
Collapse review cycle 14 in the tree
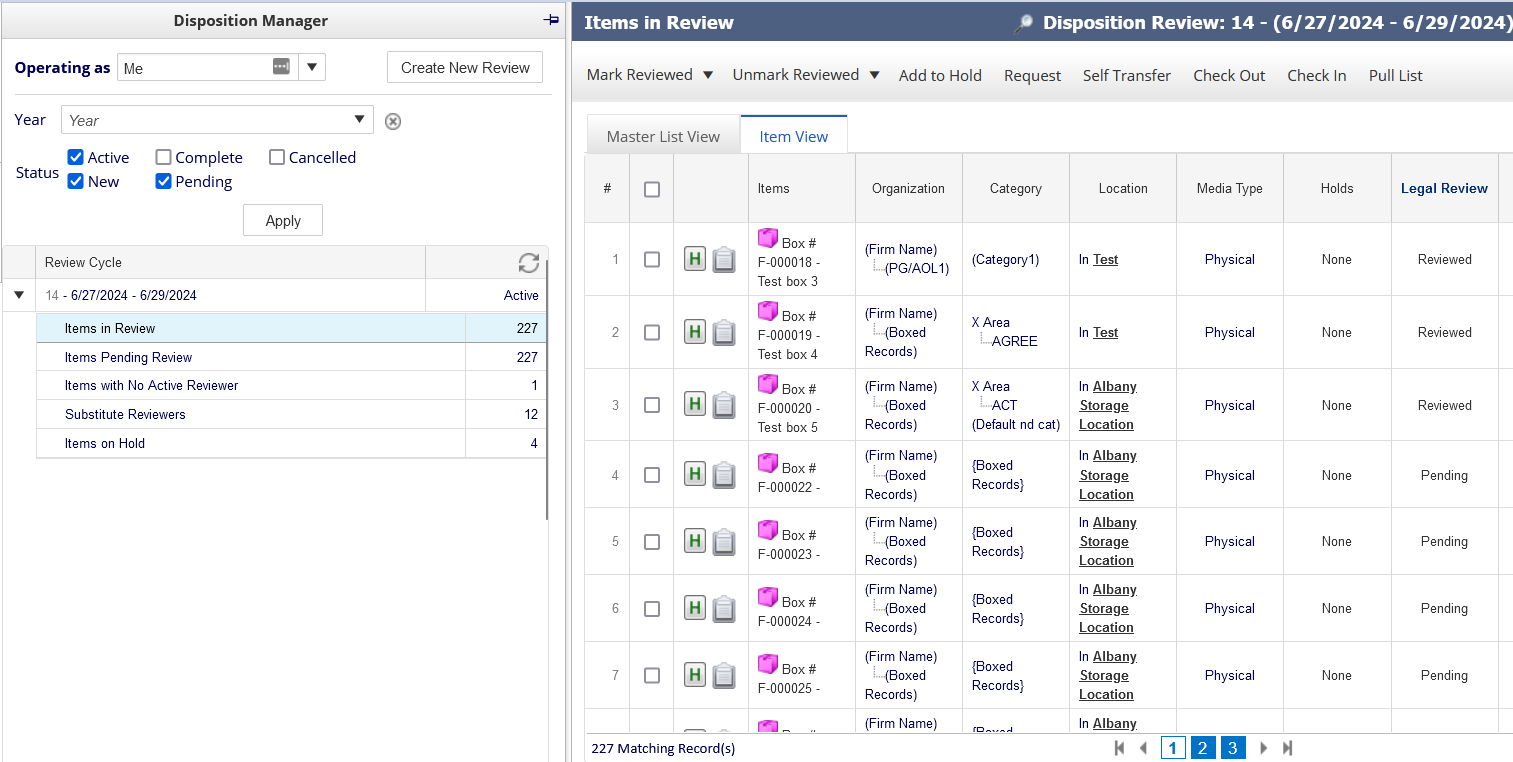click(18, 295)
